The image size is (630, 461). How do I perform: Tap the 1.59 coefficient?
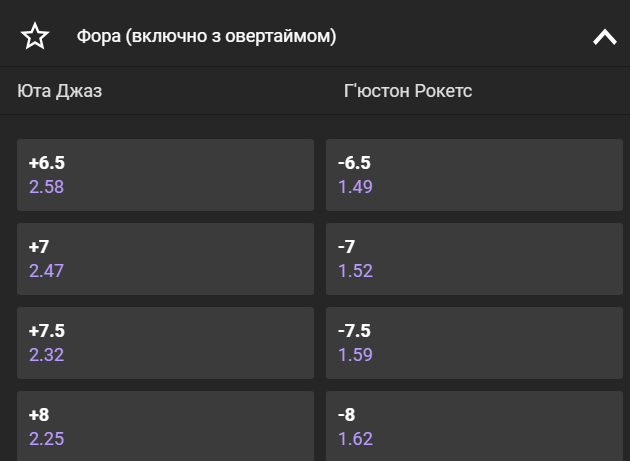[355, 355]
